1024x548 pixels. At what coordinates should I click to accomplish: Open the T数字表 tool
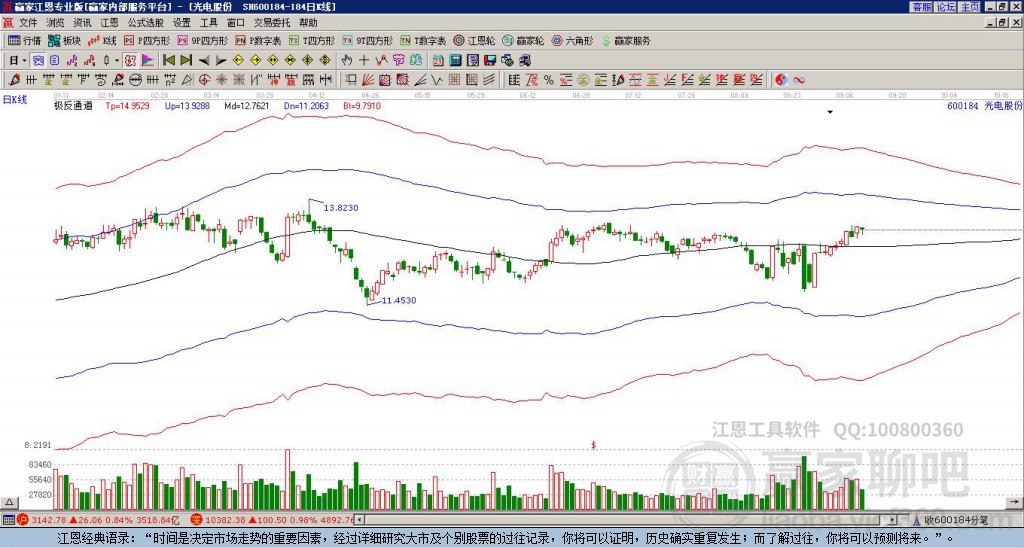point(423,40)
